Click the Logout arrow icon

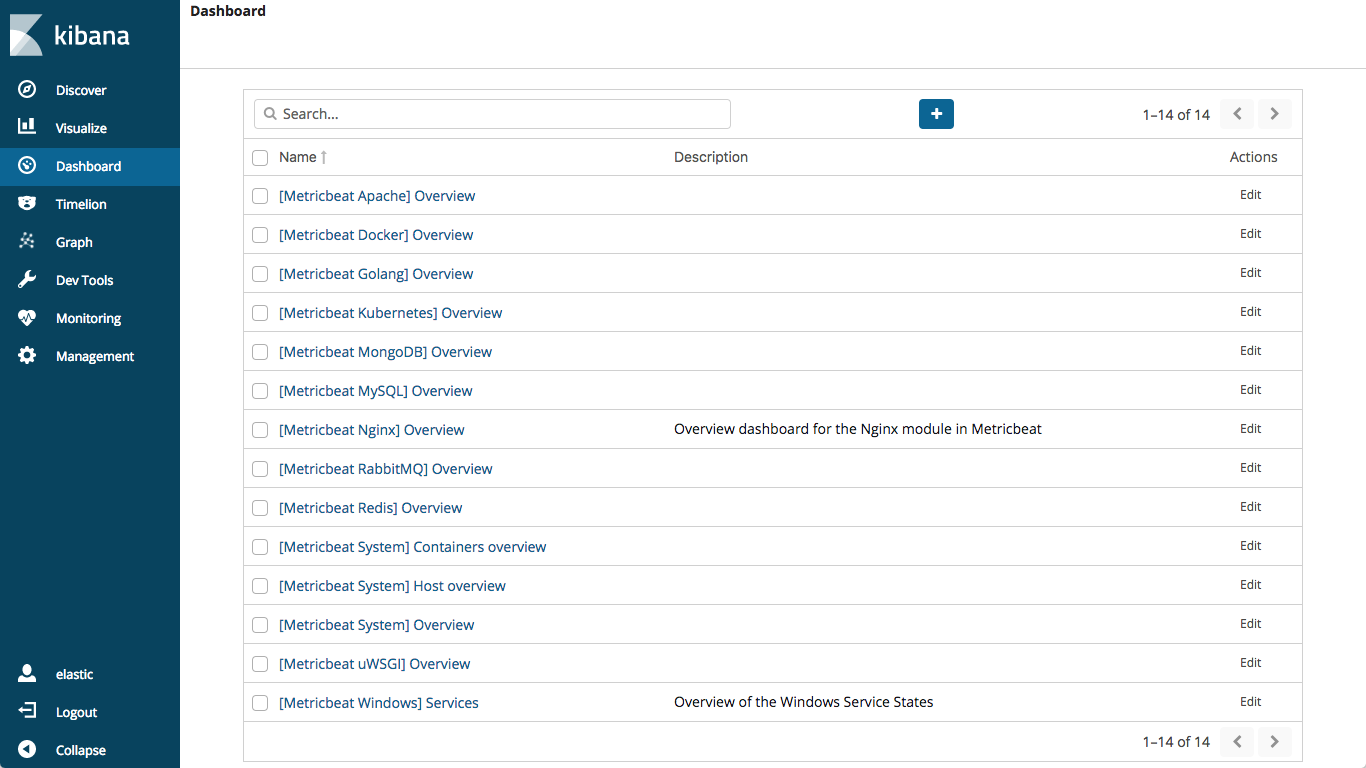tap(28, 712)
